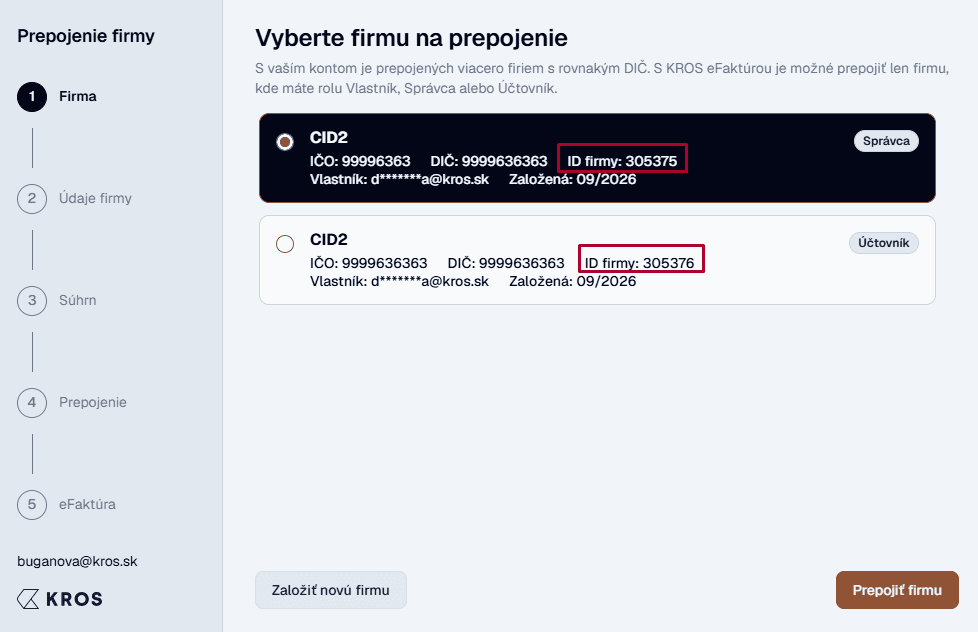This screenshot has height=632, width=978.
Task: Click the Prepojiť firmu button
Action: click(897, 590)
